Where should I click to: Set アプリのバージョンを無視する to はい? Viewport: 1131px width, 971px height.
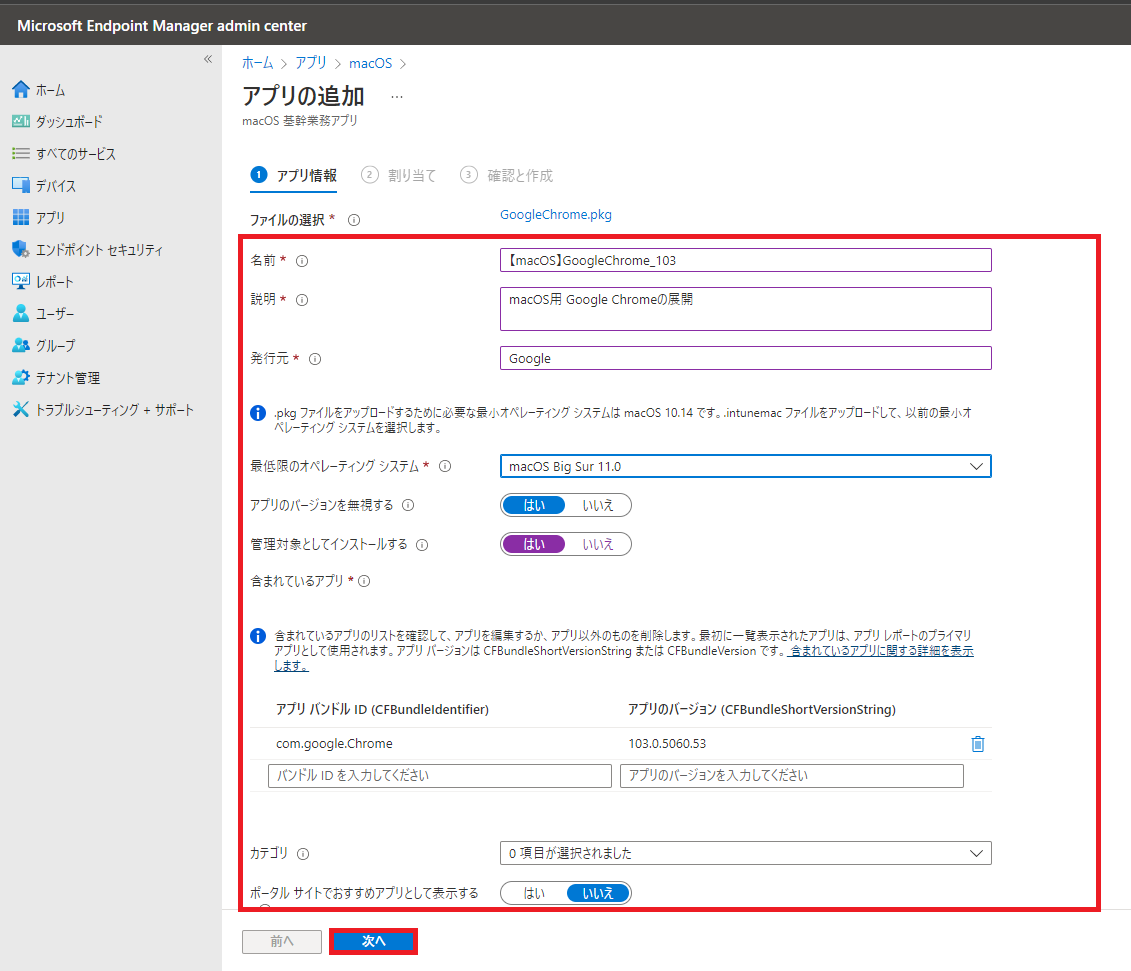click(x=534, y=505)
